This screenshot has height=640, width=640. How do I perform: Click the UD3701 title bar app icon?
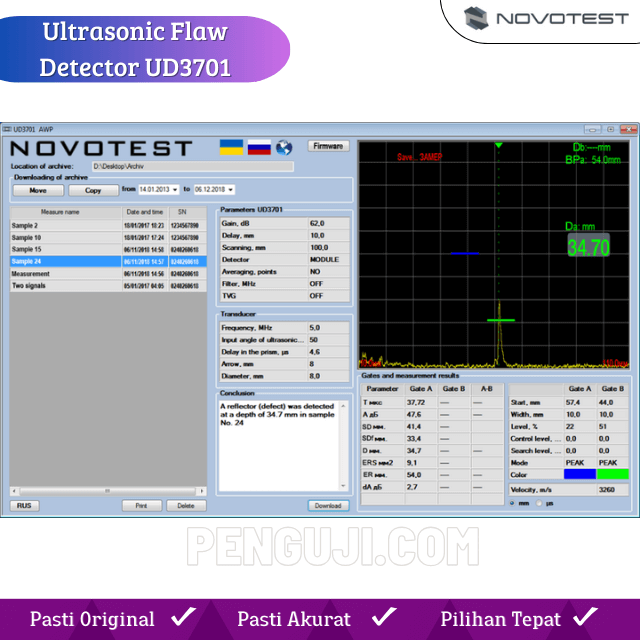(5, 130)
